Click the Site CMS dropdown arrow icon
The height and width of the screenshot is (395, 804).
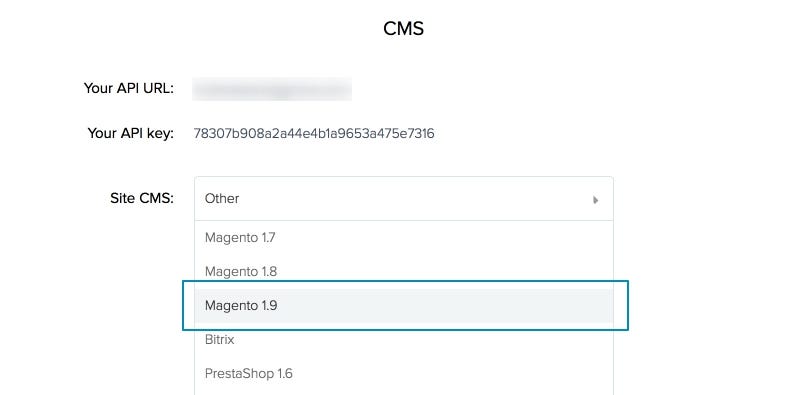(595, 200)
